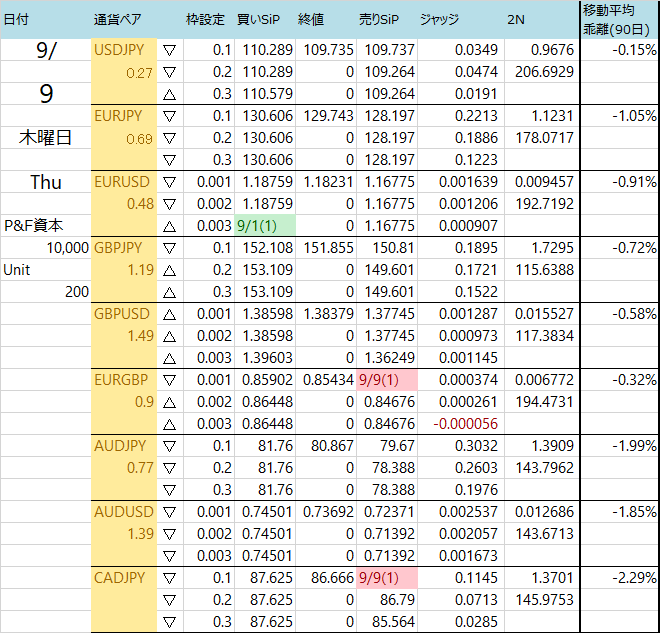Select the pink 9/9(1) cell in EURGBP row
The image size is (660, 633).
coord(387,380)
